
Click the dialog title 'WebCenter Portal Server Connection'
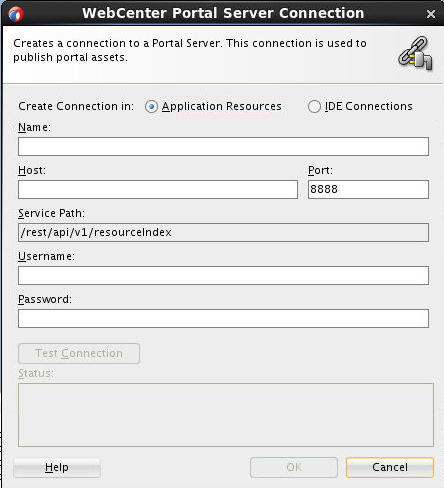(223, 13)
